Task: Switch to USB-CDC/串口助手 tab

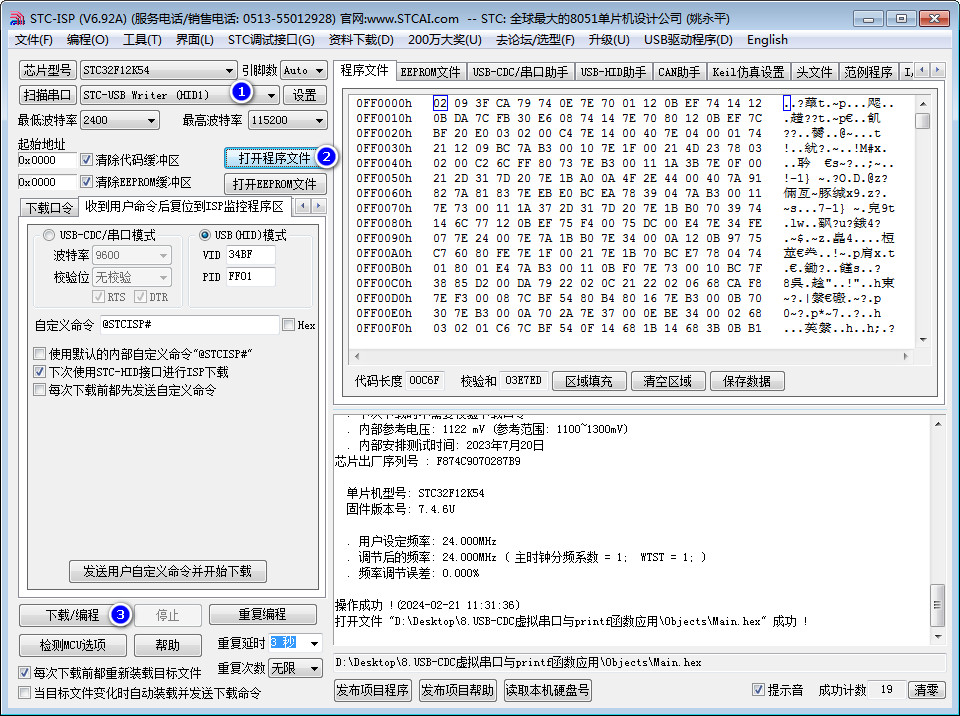Action: pos(520,72)
